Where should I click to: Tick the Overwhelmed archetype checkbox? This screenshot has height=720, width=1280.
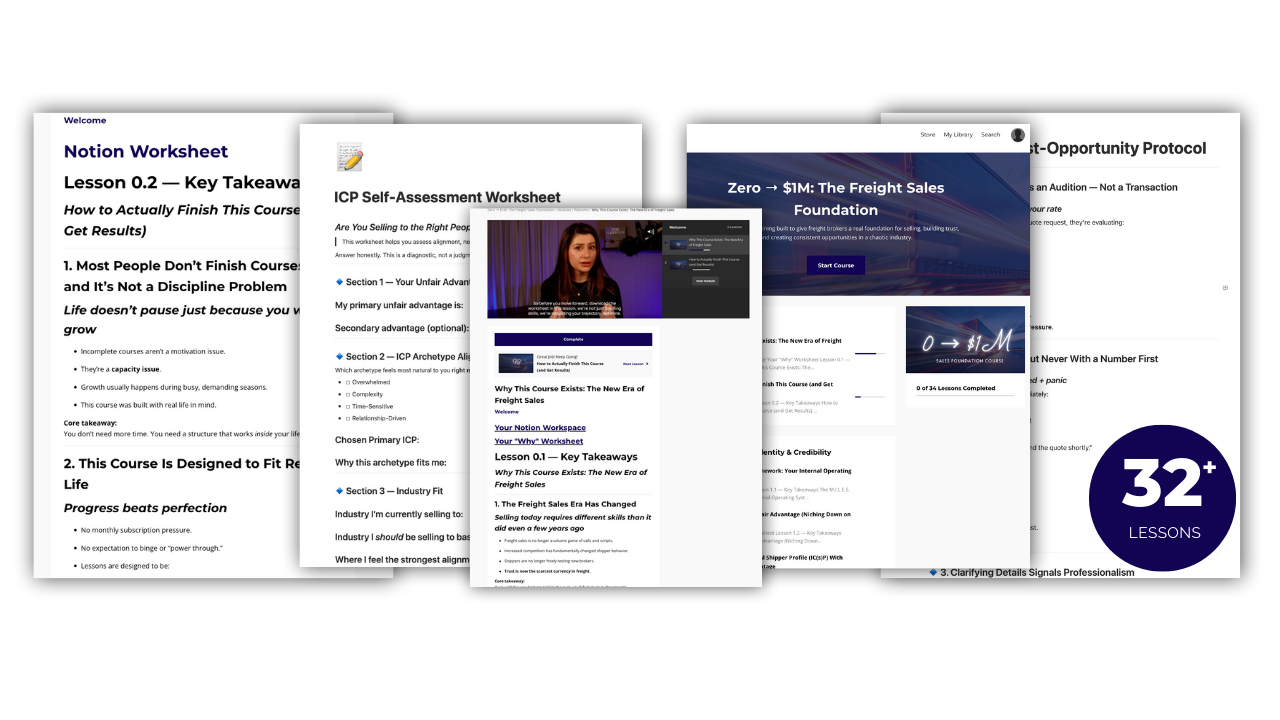[x=346, y=381]
